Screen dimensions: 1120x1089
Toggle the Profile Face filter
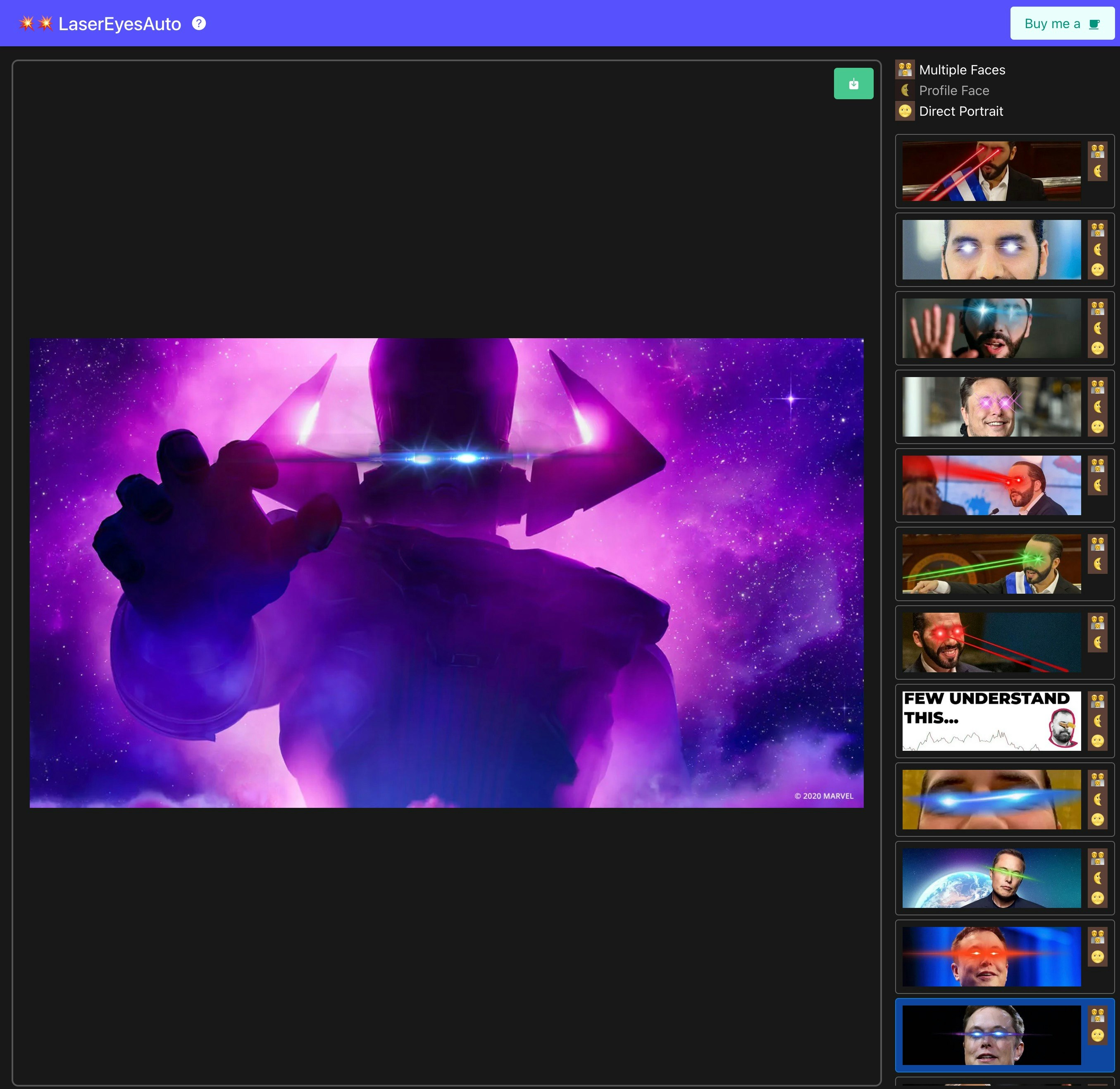(953, 91)
